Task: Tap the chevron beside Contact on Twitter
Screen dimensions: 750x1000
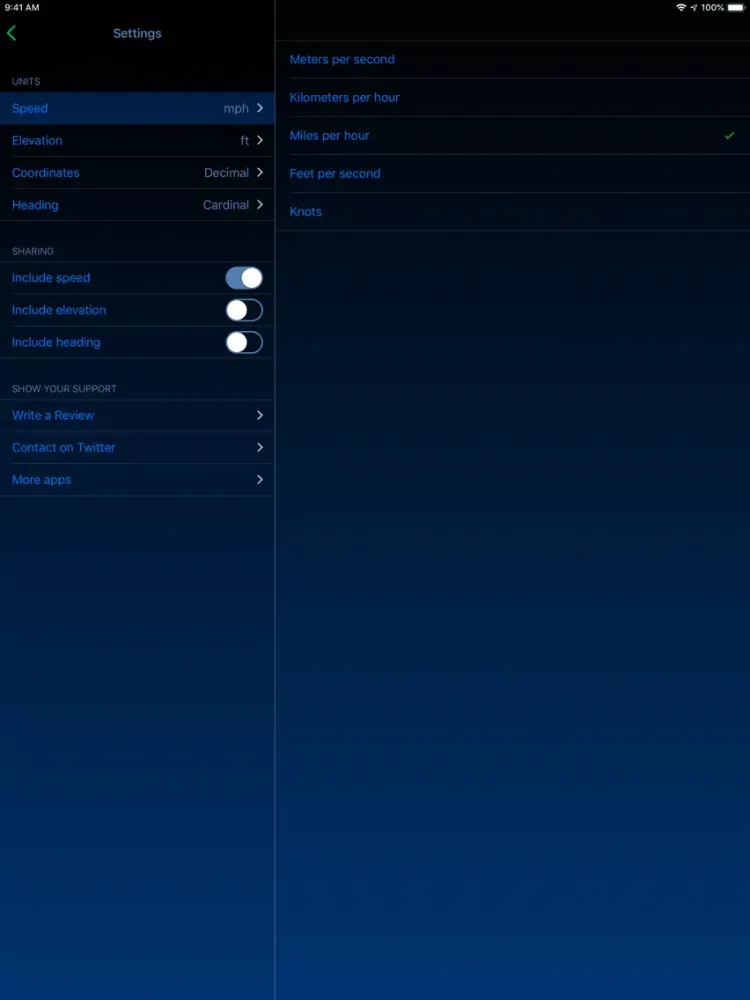Action: coord(260,448)
